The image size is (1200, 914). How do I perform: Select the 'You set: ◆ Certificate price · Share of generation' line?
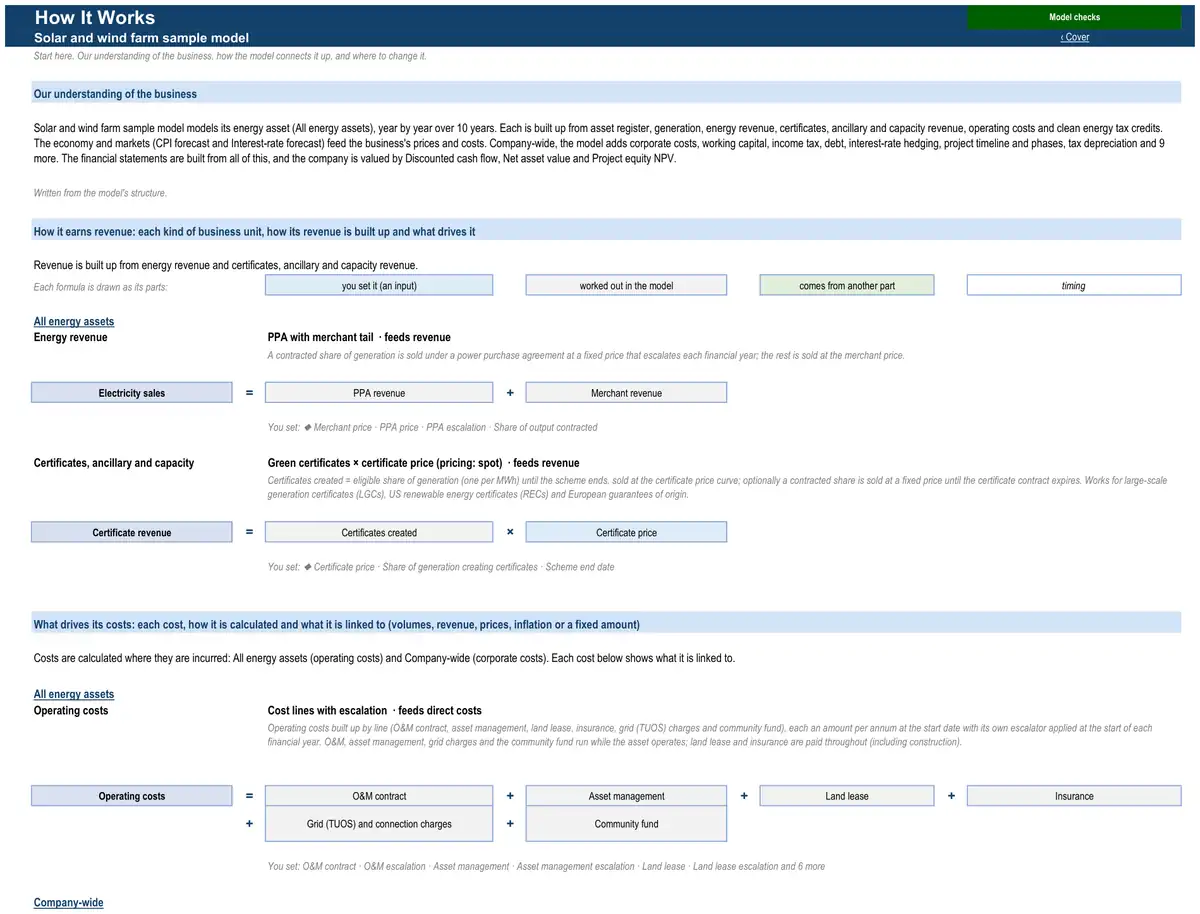[x=441, y=567]
